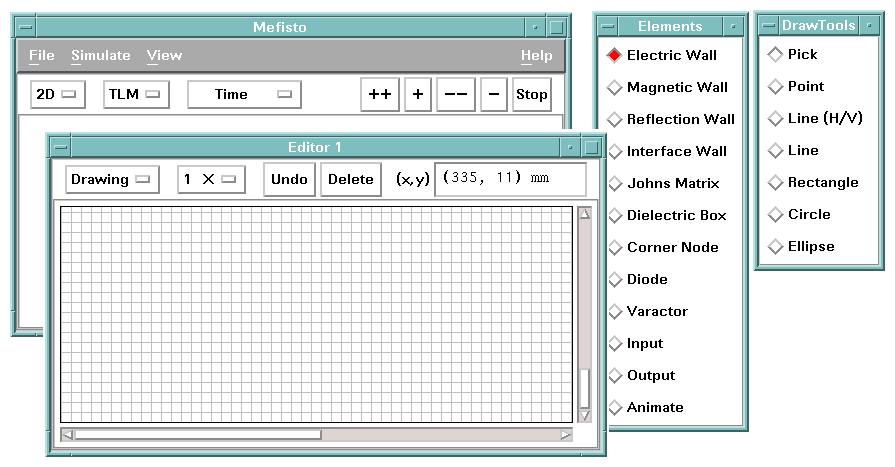Choose the Point draw tool
This screenshot has height=467, width=895.
796,86
